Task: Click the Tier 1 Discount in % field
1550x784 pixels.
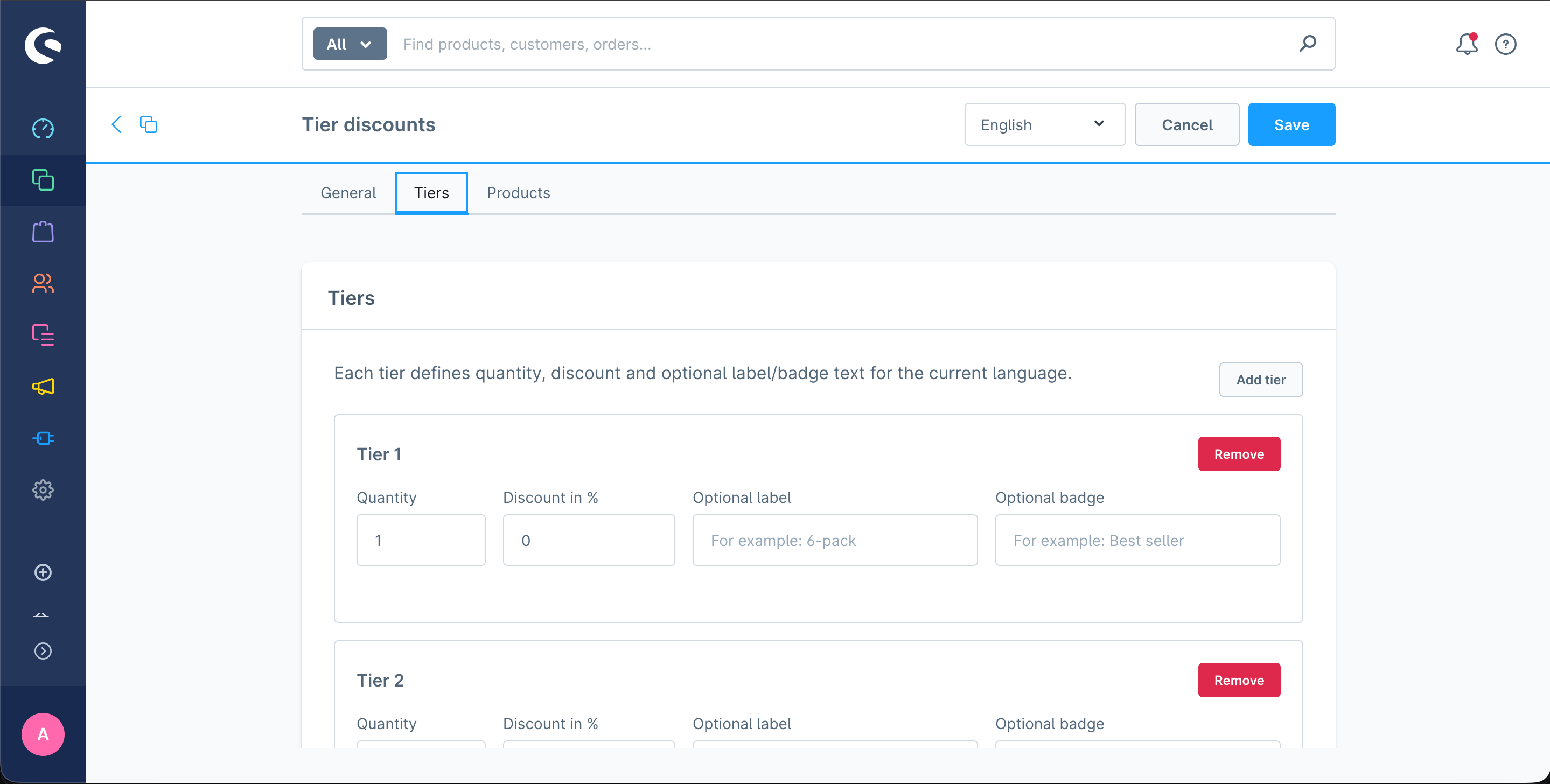Action: [589, 540]
